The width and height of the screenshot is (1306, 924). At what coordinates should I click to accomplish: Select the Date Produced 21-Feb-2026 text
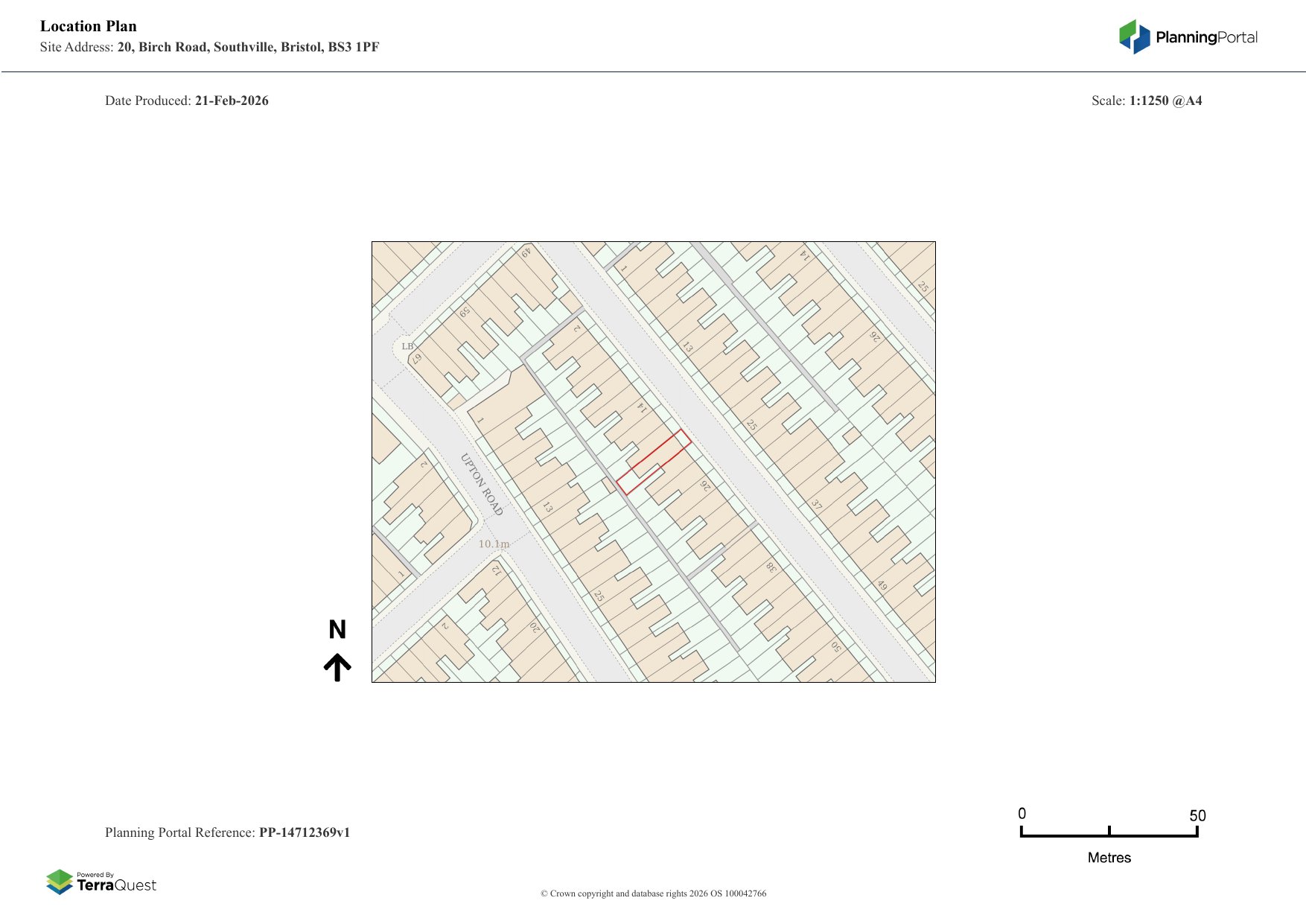tap(186, 100)
